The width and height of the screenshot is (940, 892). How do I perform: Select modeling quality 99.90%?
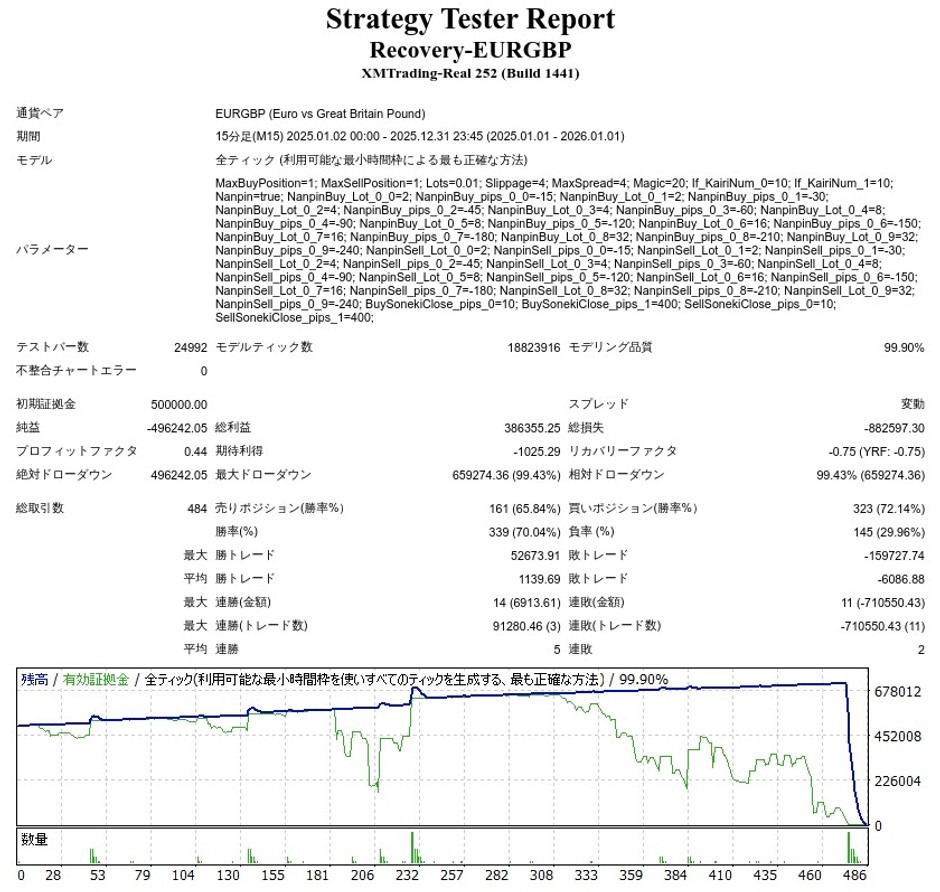click(x=904, y=348)
